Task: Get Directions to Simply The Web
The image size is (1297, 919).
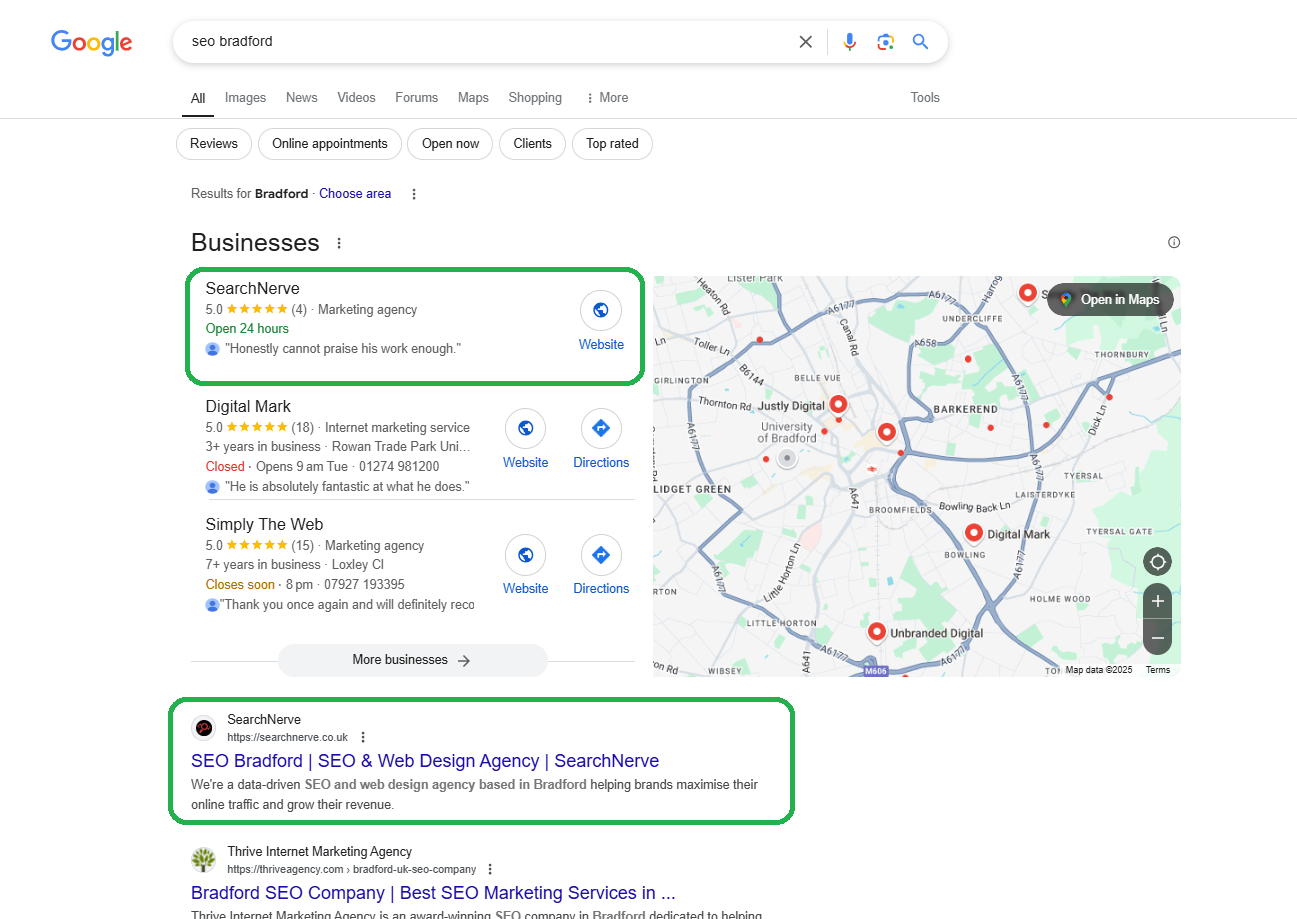Action: [601, 555]
